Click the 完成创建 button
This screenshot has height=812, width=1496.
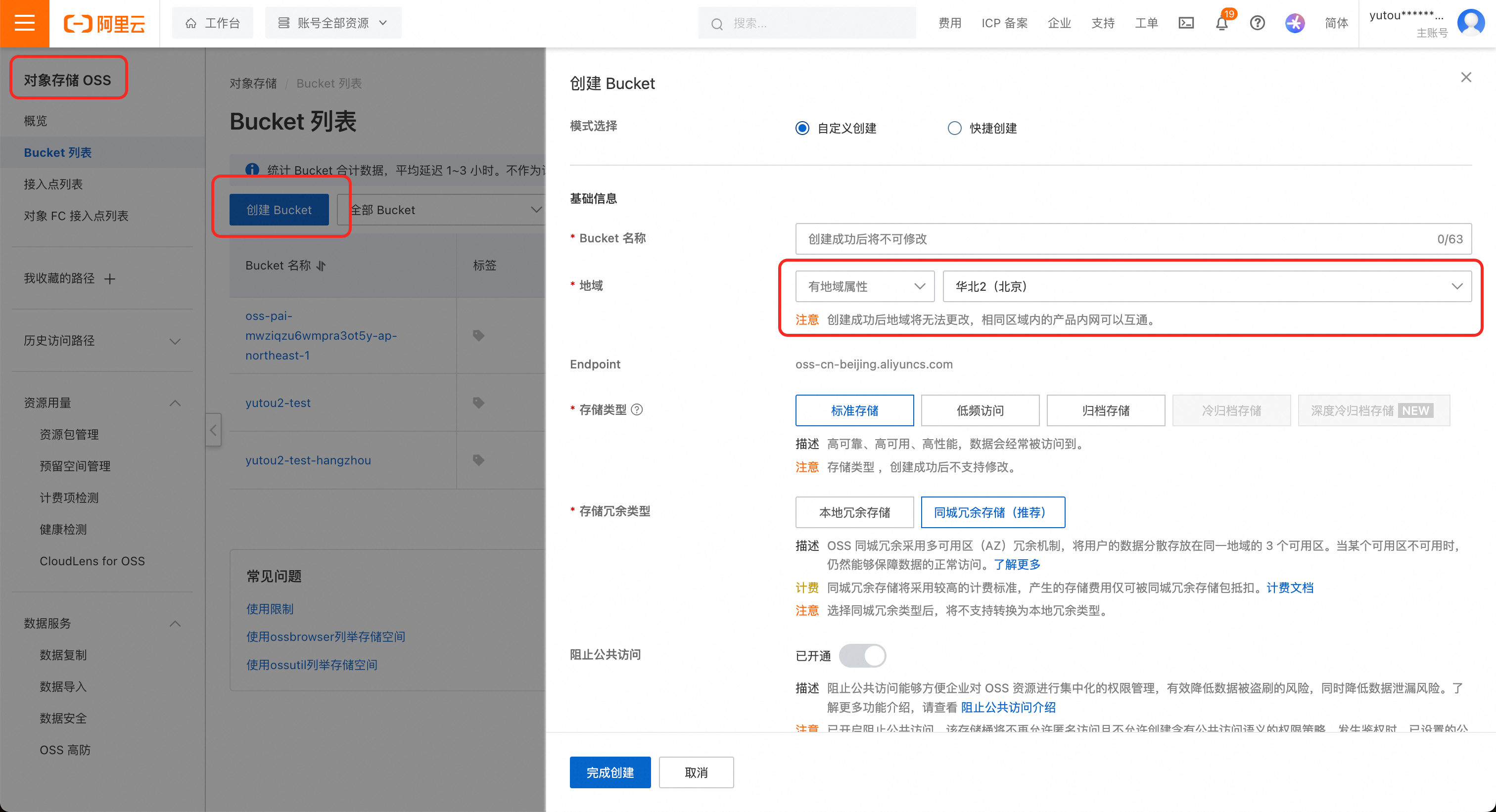click(x=610, y=772)
